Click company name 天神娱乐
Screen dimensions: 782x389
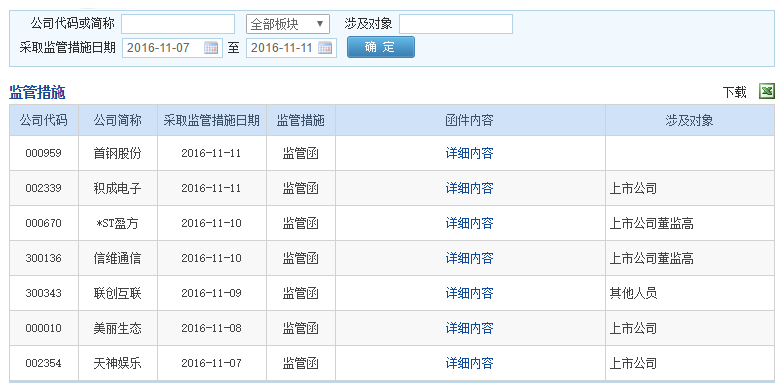[118, 363]
